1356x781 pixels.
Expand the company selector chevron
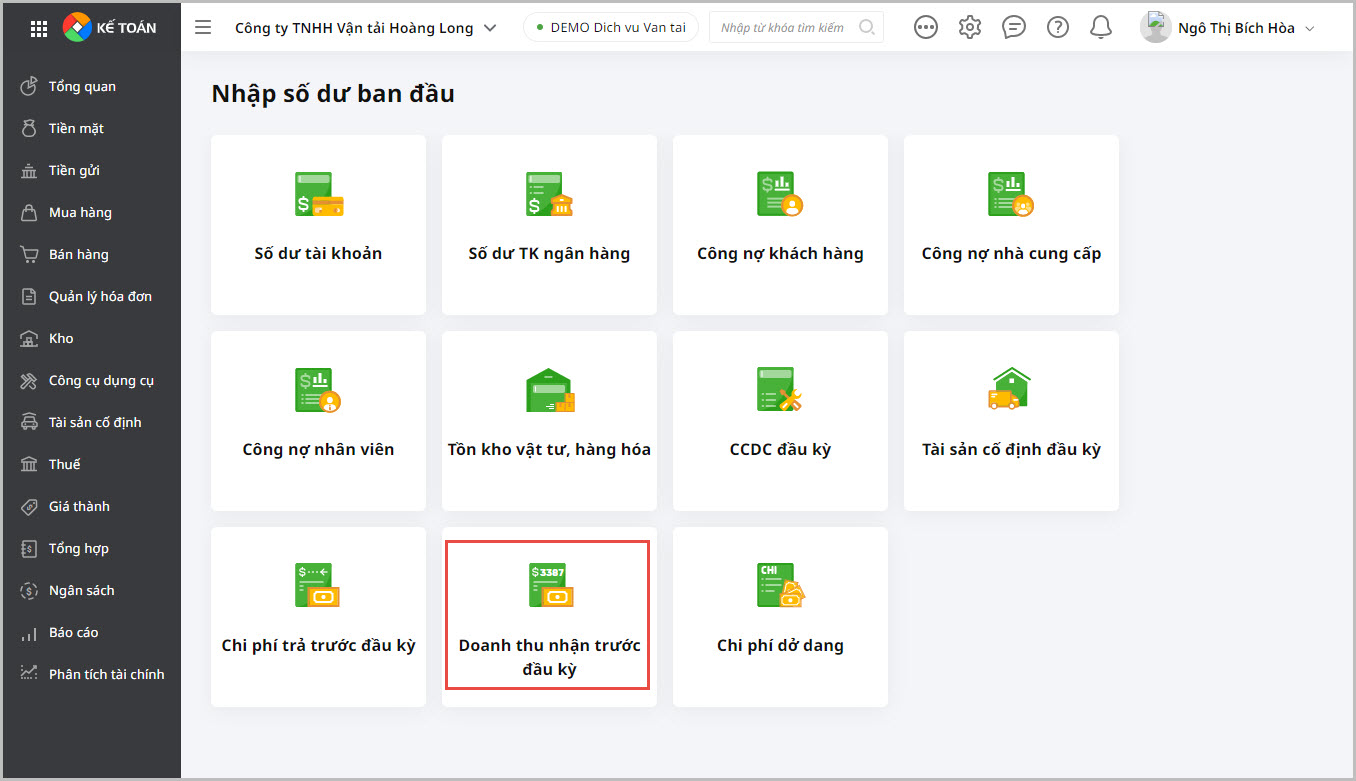point(490,28)
